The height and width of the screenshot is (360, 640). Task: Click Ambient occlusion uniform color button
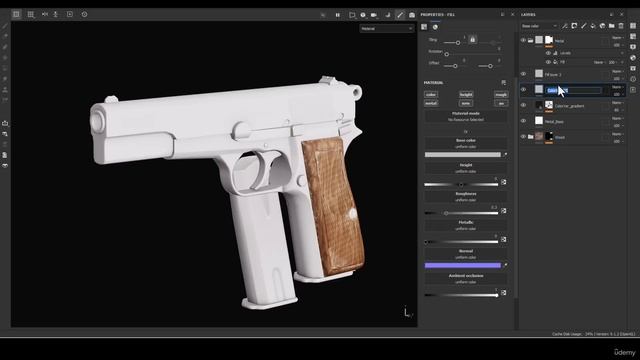(x=466, y=279)
